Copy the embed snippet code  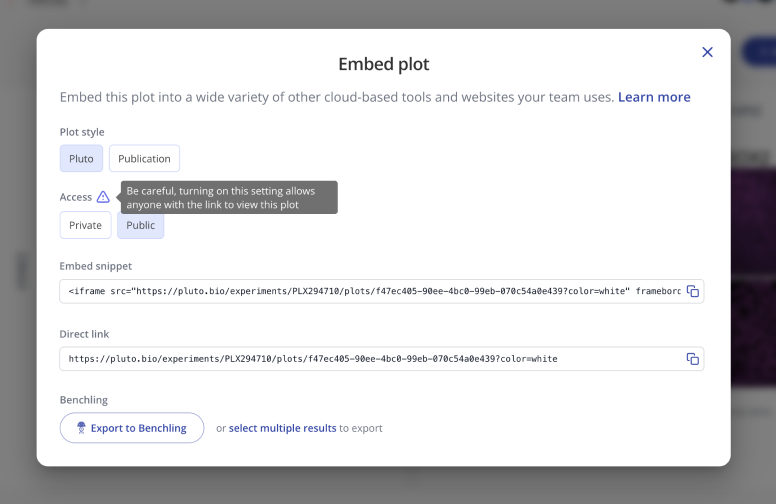pos(692,292)
